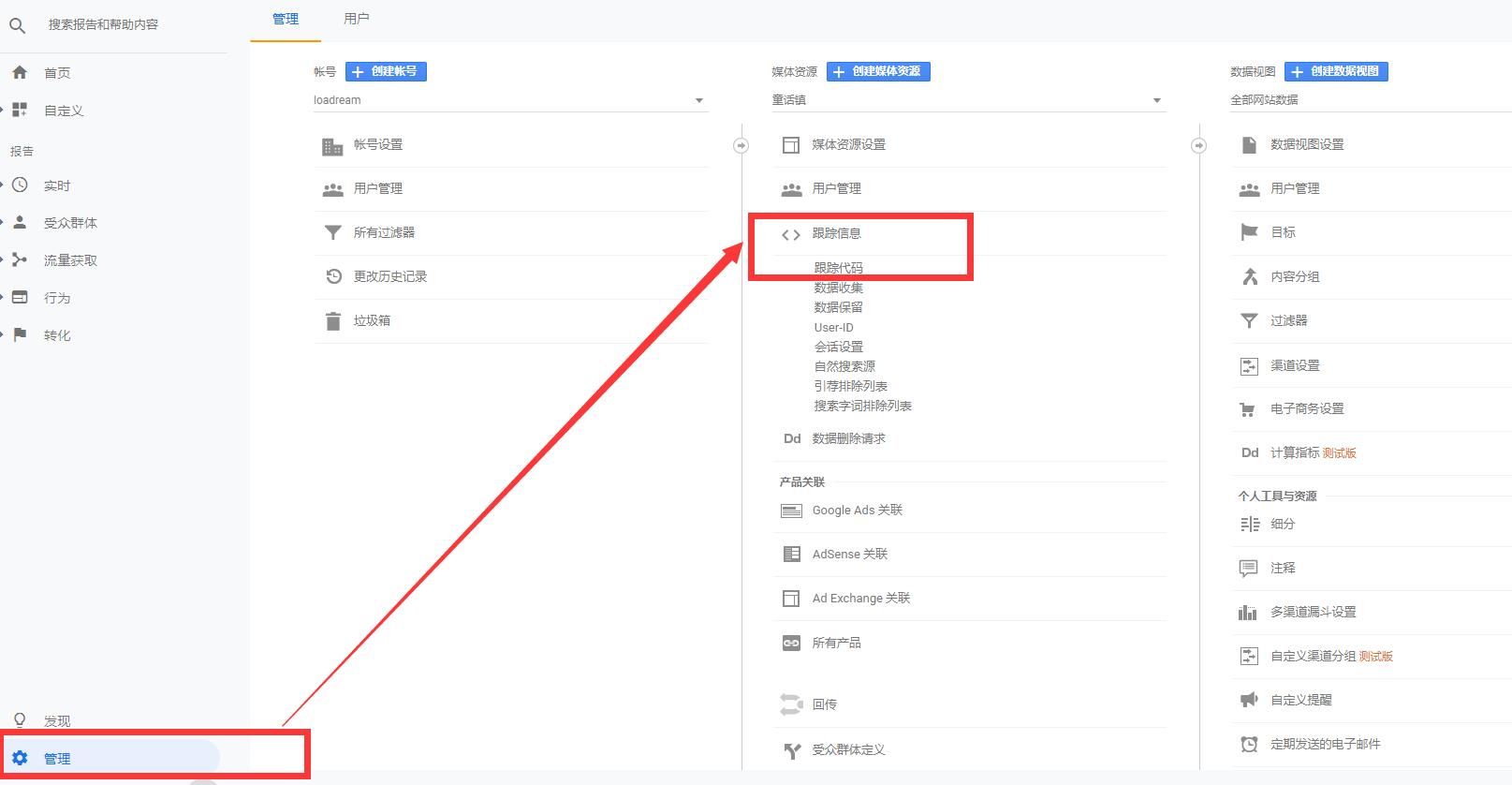This screenshot has width=1512, height=785.
Task: Click the 流量获取 acquisition icon
Action: pos(20,259)
